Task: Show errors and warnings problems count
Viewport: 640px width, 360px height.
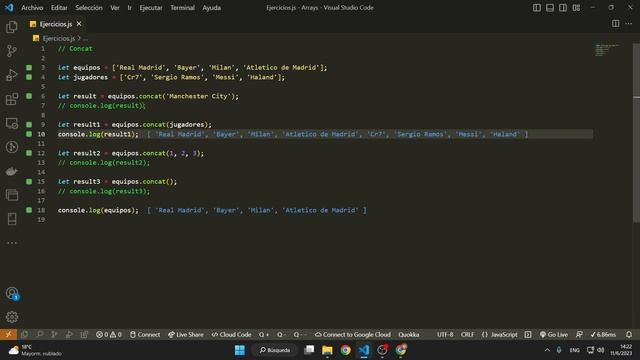Action: pos(109,334)
